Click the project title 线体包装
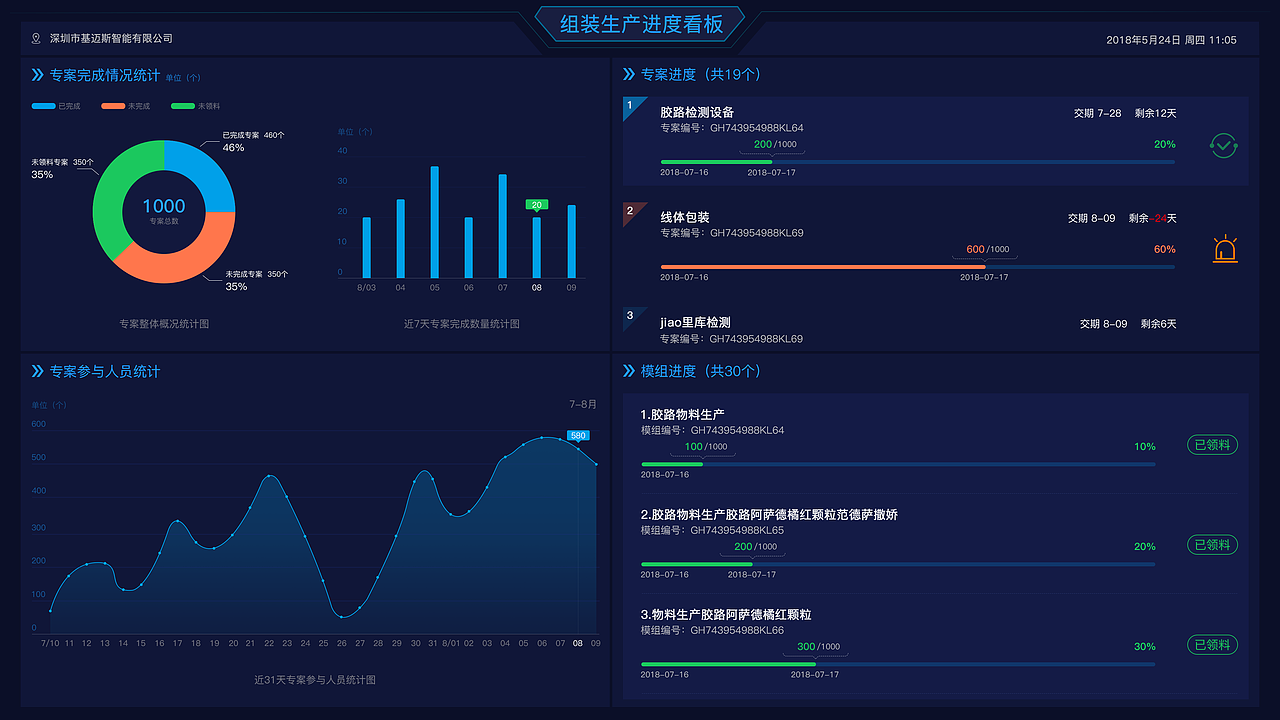This screenshot has height=720, width=1280. [x=685, y=217]
